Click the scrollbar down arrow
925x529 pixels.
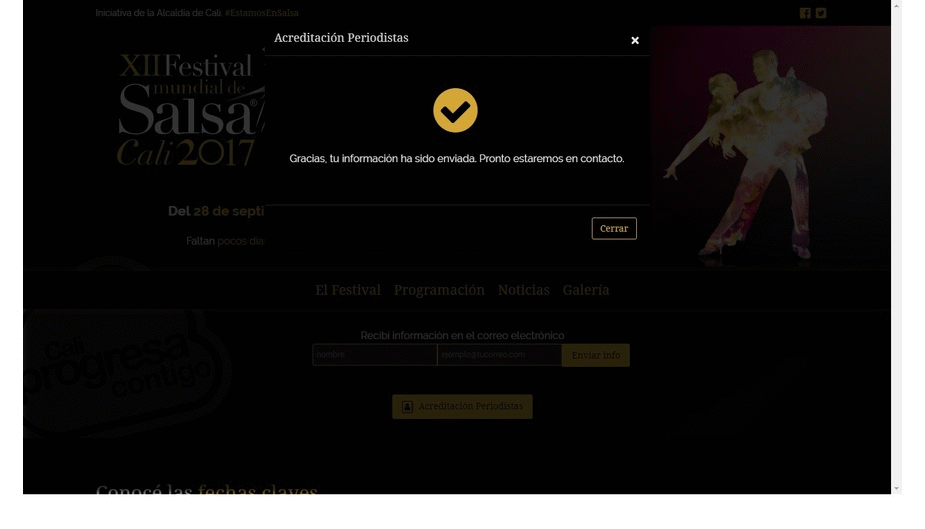[x=897, y=488]
